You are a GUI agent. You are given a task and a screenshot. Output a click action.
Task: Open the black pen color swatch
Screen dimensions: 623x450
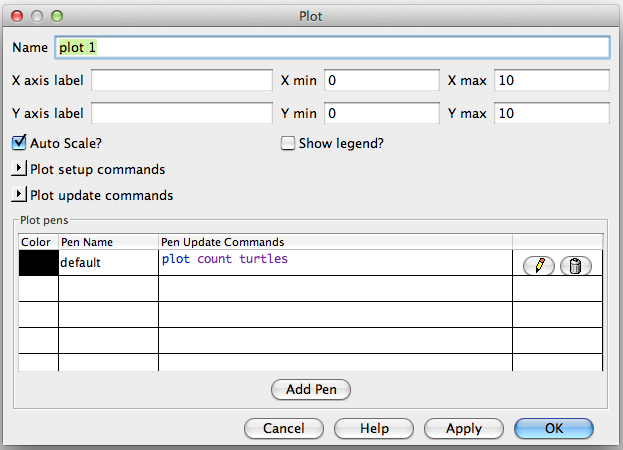tap(39, 263)
